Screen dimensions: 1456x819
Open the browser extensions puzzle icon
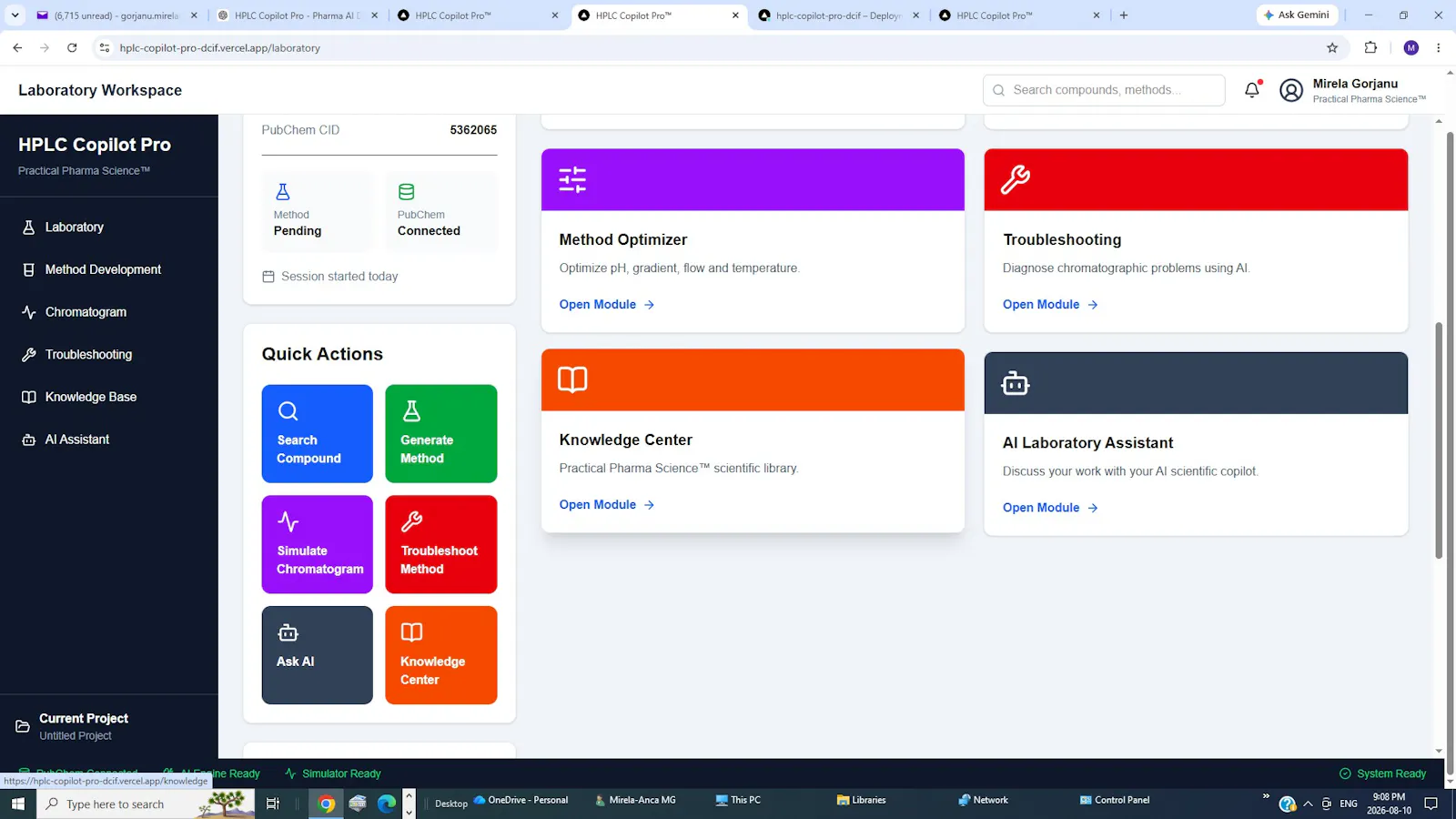pyautogui.click(x=1370, y=48)
